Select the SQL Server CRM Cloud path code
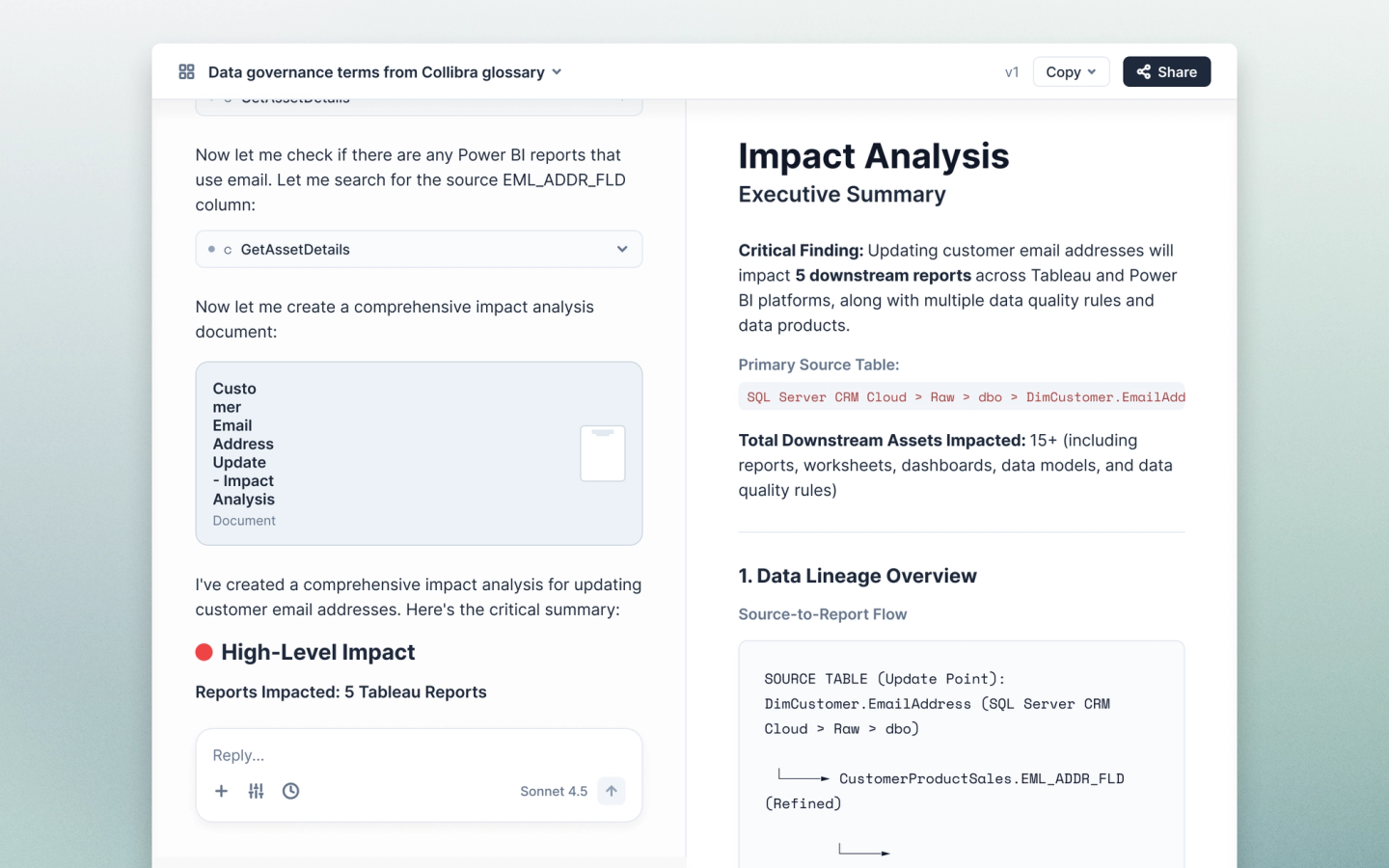Image resolution: width=1389 pixels, height=868 pixels. click(962, 396)
